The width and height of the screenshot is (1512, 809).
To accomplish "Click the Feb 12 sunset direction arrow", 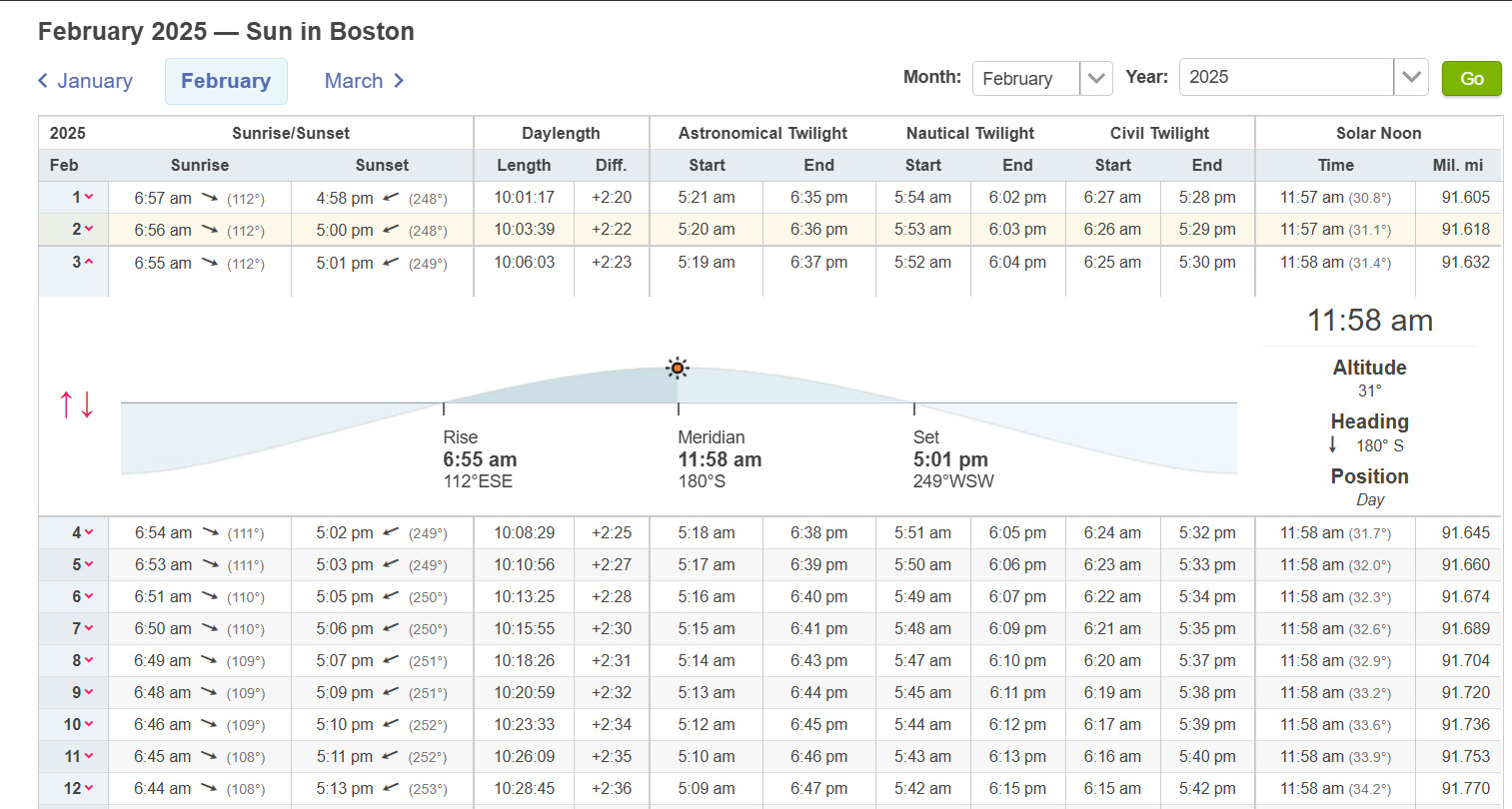I will tap(391, 789).
